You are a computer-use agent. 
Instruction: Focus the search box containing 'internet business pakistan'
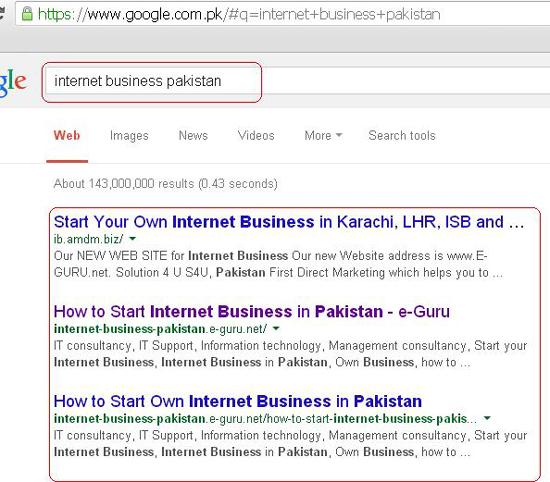coord(152,82)
